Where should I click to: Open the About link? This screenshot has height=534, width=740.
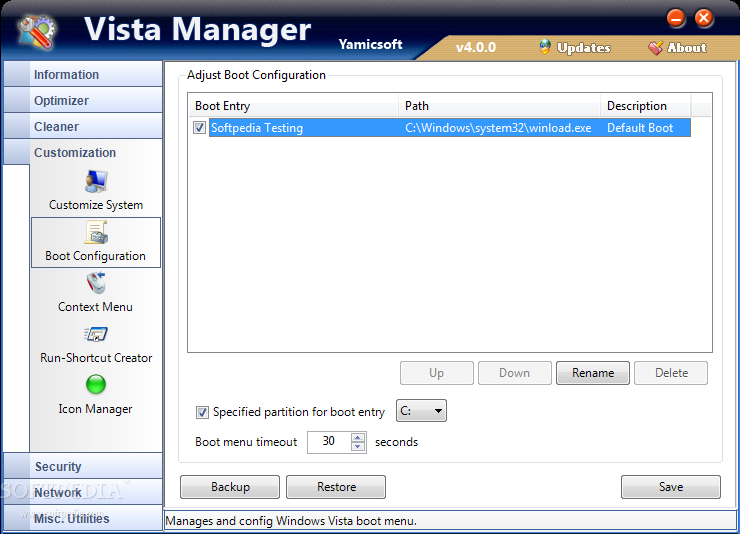[x=687, y=48]
